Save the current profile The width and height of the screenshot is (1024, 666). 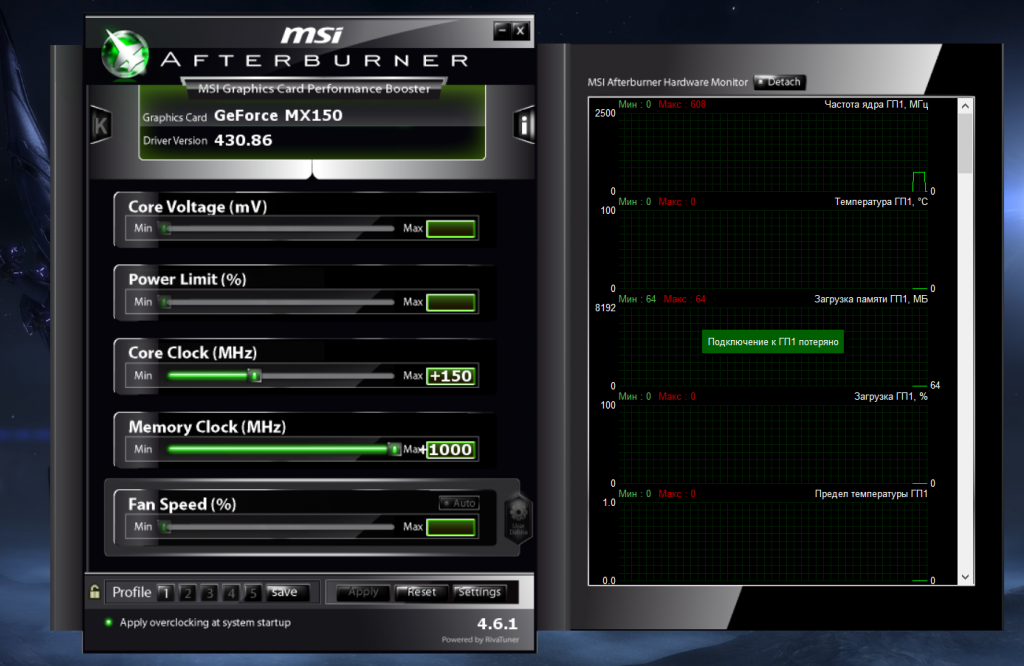tap(285, 592)
